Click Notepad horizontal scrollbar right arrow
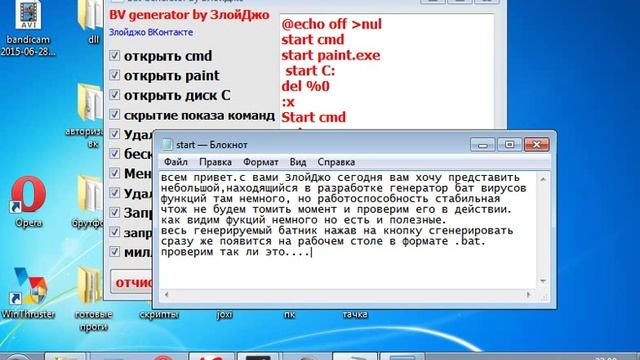640x360 pixels. click(x=529, y=294)
